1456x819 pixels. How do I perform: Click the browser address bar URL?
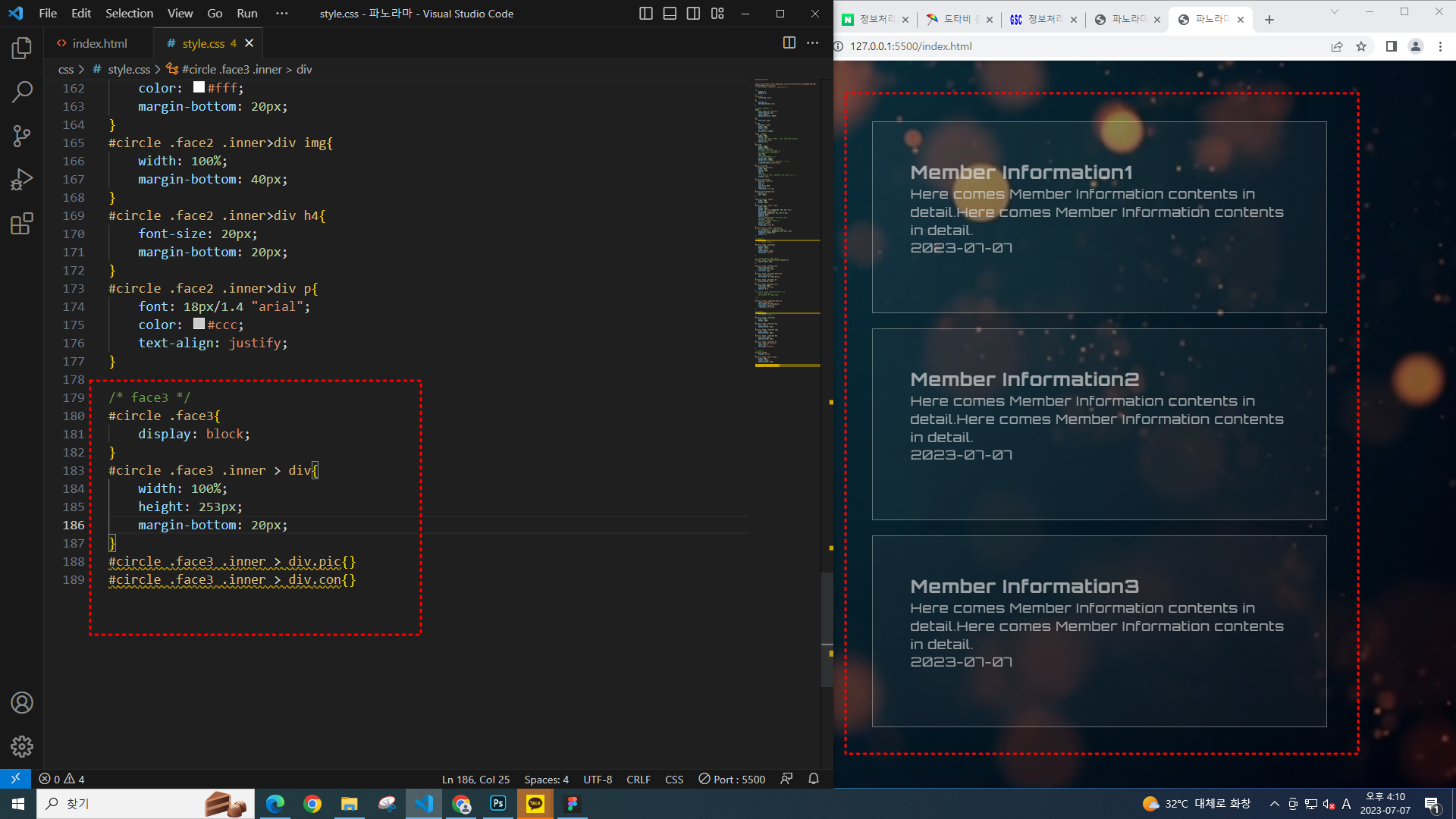click(911, 46)
